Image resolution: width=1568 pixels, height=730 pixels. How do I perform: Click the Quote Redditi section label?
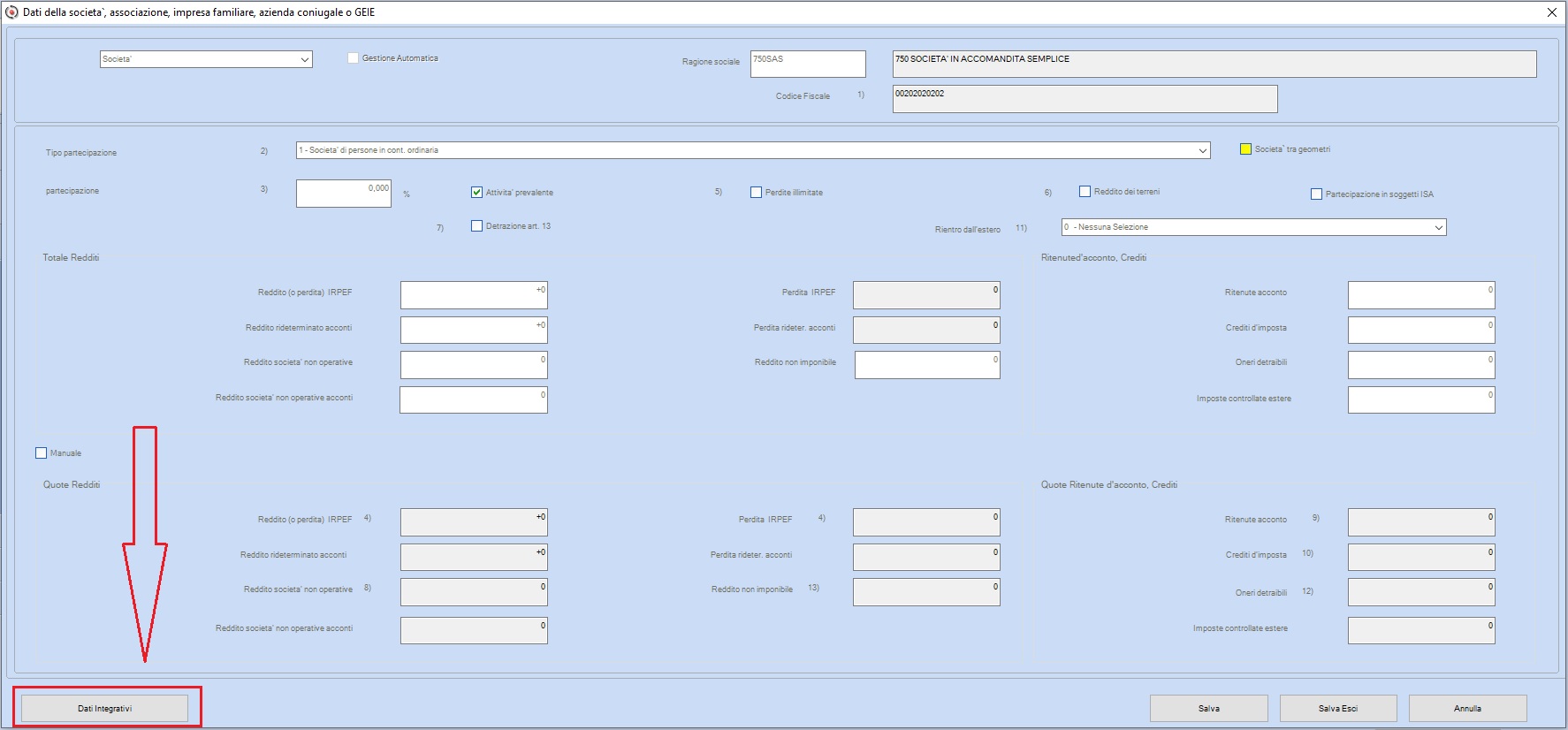[72, 485]
